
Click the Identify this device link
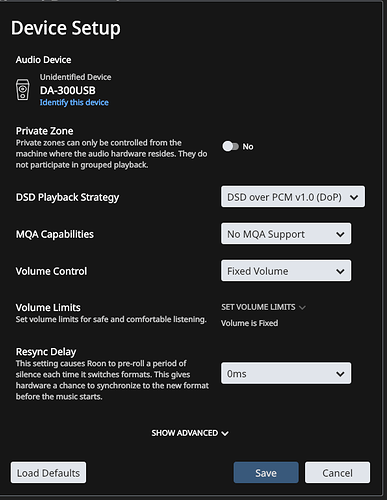click(74, 102)
